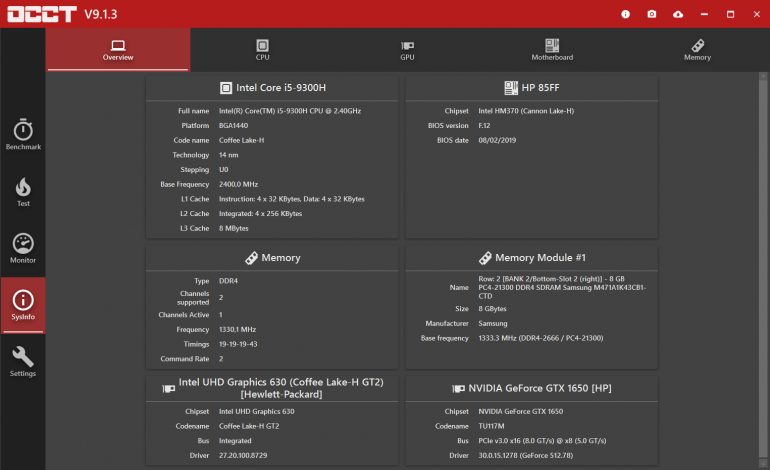Screen dimensions: 770x470
Task: Open the Test section with flame icon
Action: (23, 192)
